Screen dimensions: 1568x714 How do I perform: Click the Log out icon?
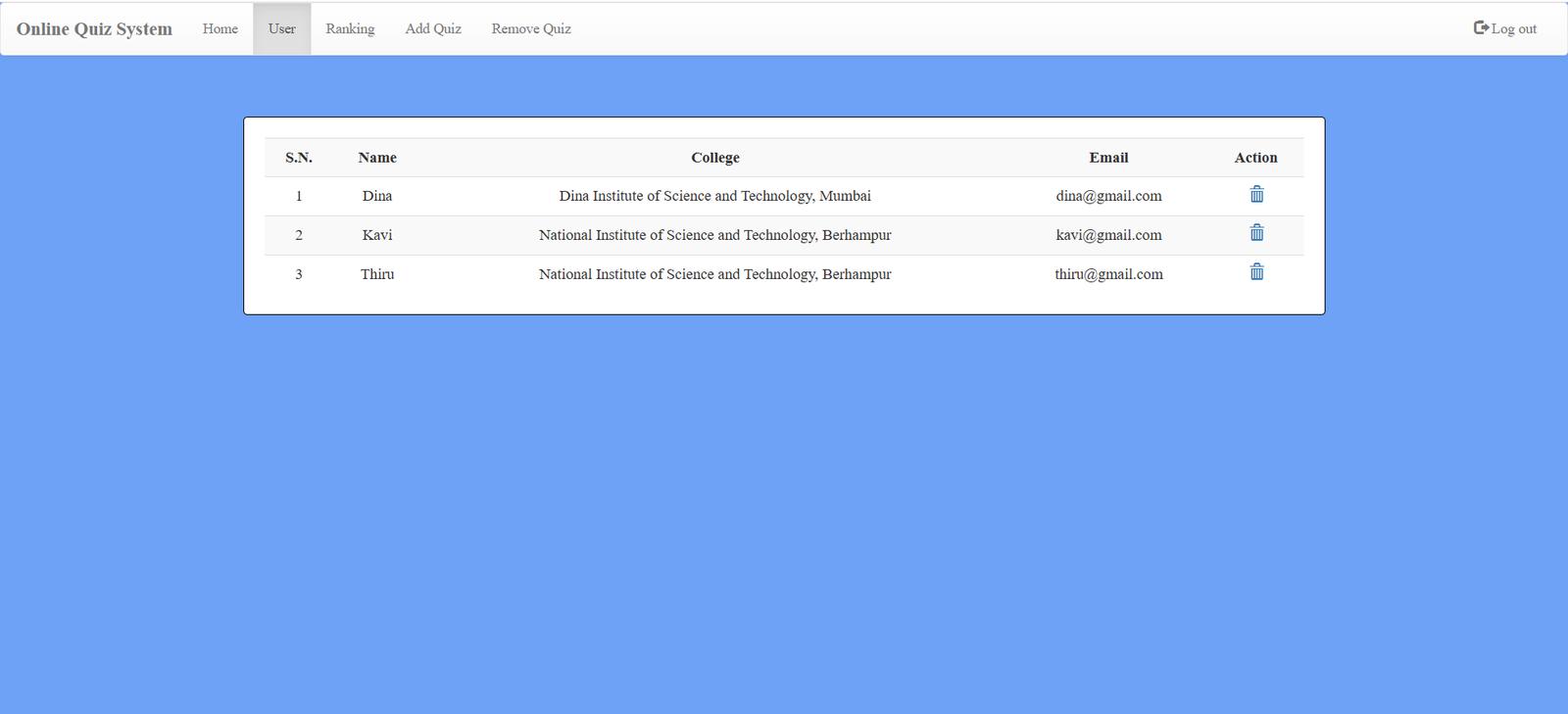point(1481,27)
